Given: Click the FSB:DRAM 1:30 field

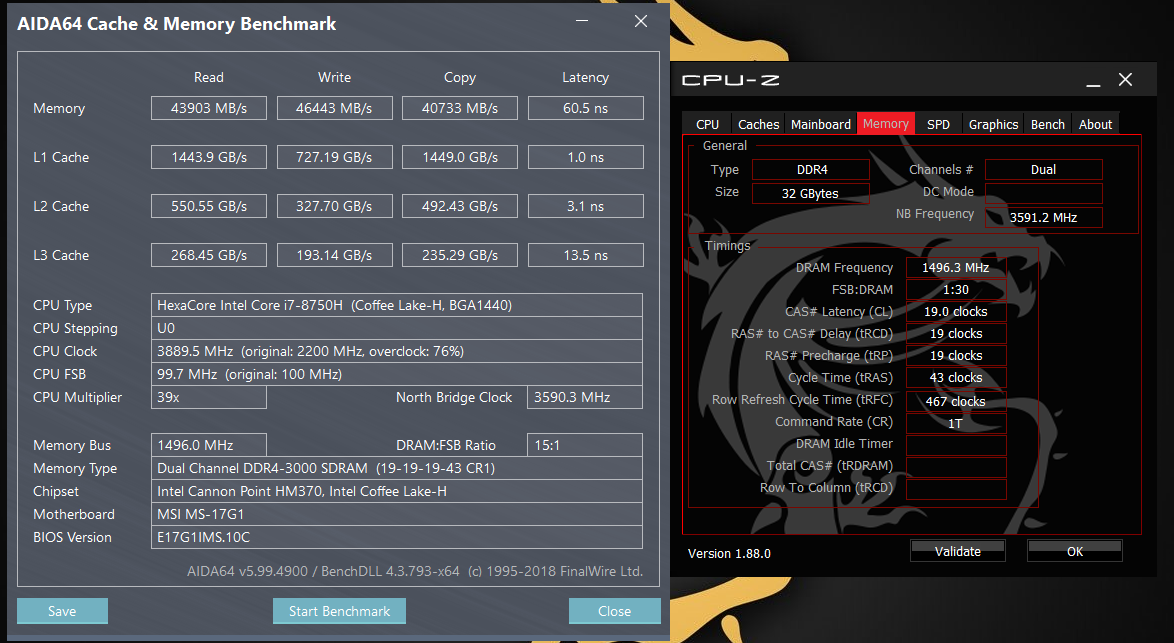Looking at the screenshot, I should click(x=956, y=290).
